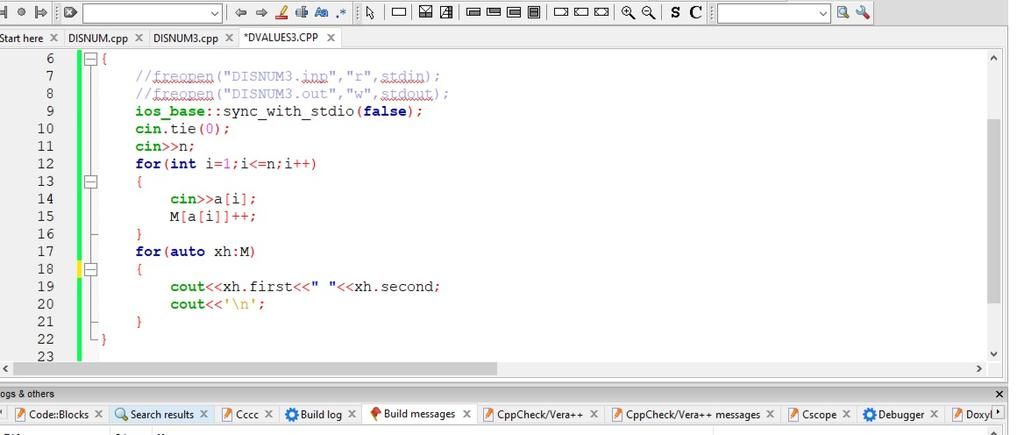Screen dimensions: 1024x435
Task: Click the editor scroll up arrow
Action: point(993,58)
